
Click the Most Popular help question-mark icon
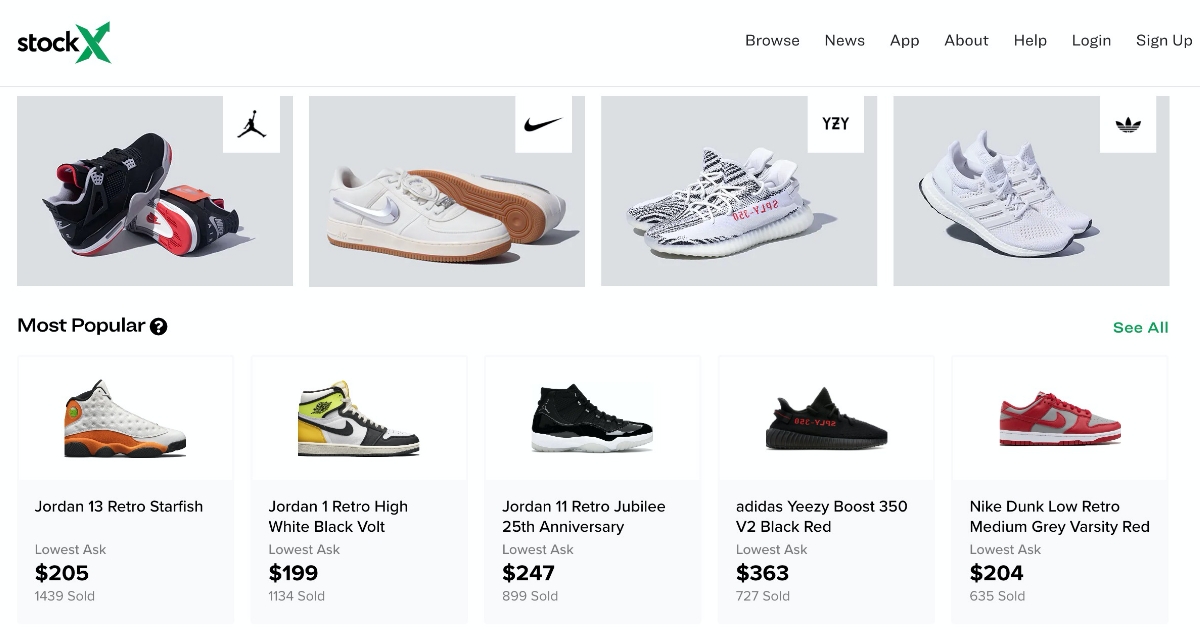click(158, 326)
